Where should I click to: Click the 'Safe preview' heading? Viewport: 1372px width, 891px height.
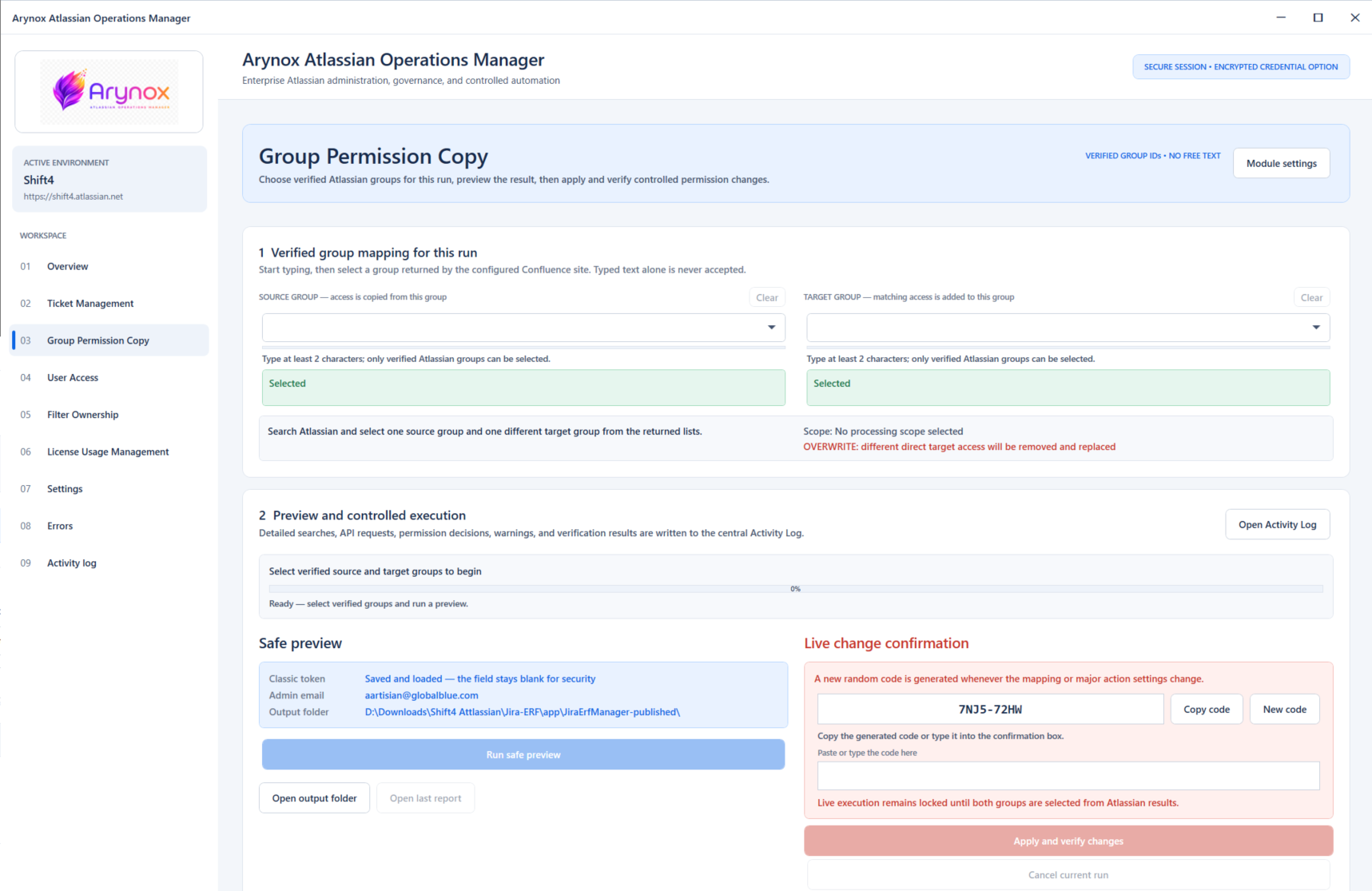300,643
